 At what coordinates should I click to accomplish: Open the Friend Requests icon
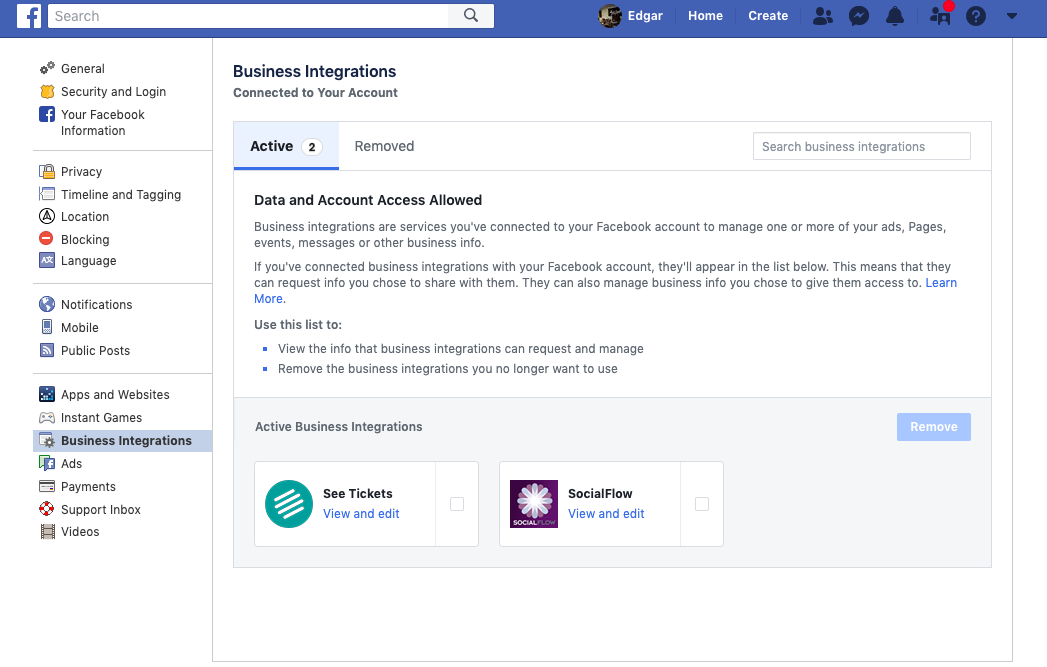coord(823,15)
